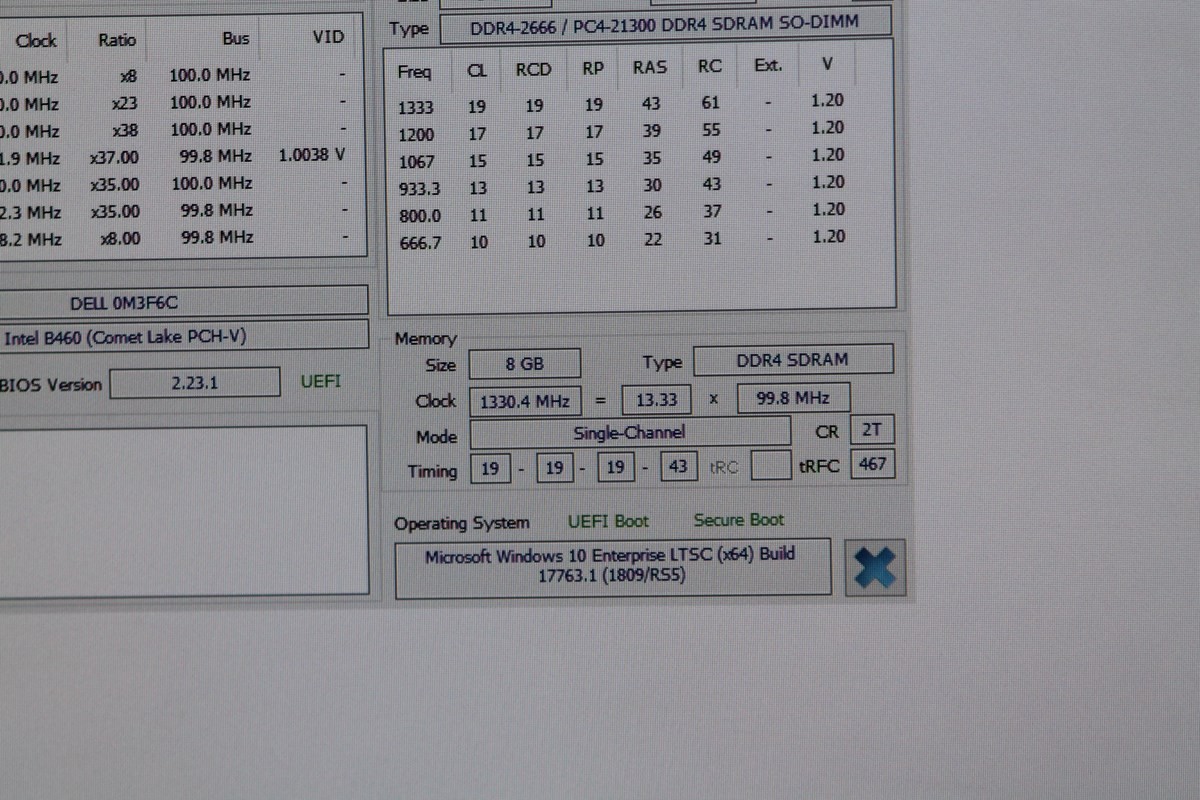Select the motherboard field DELL 0M3F6C
The width and height of the screenshot is (1200, 800).
pos(184,301)
